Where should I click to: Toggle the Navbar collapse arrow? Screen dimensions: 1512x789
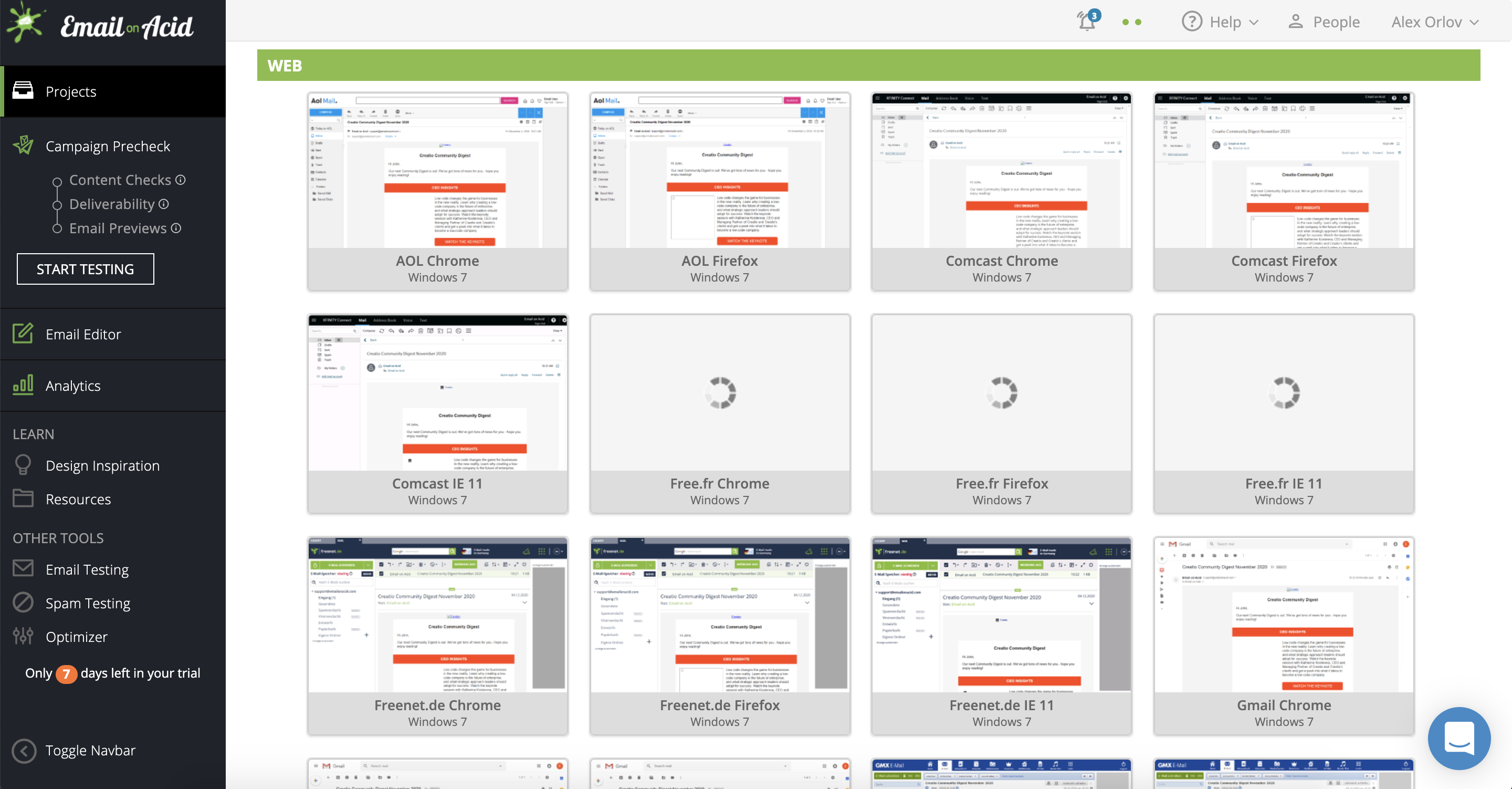click(24, 750)
